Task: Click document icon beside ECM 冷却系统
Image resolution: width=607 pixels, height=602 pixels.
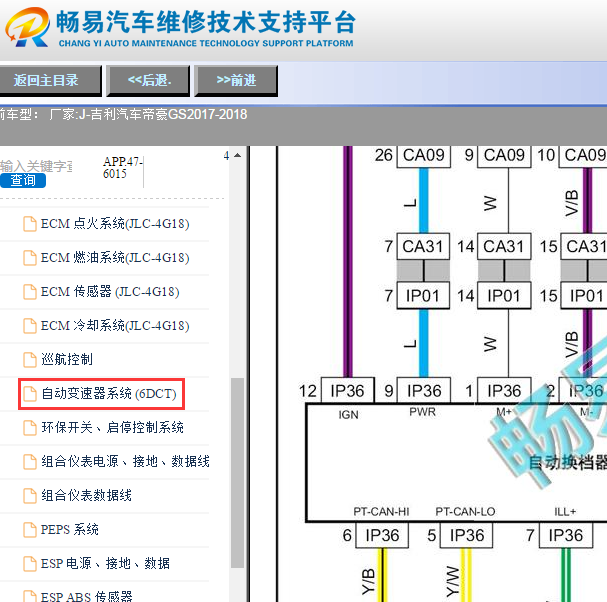Action: 30,326
